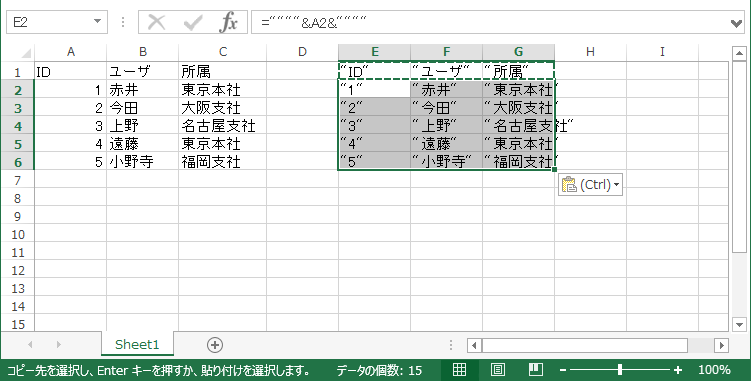The image size is (751, 381).
Task: Select column H header
Action: click(x=590, y=52)
